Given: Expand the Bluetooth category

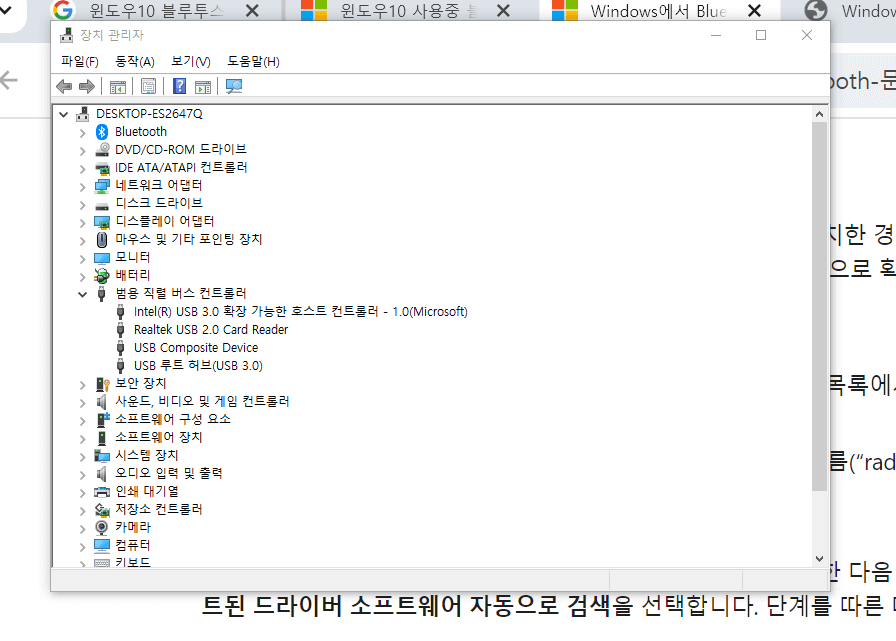Looking at the screenshot, I should tap(82, 133).
